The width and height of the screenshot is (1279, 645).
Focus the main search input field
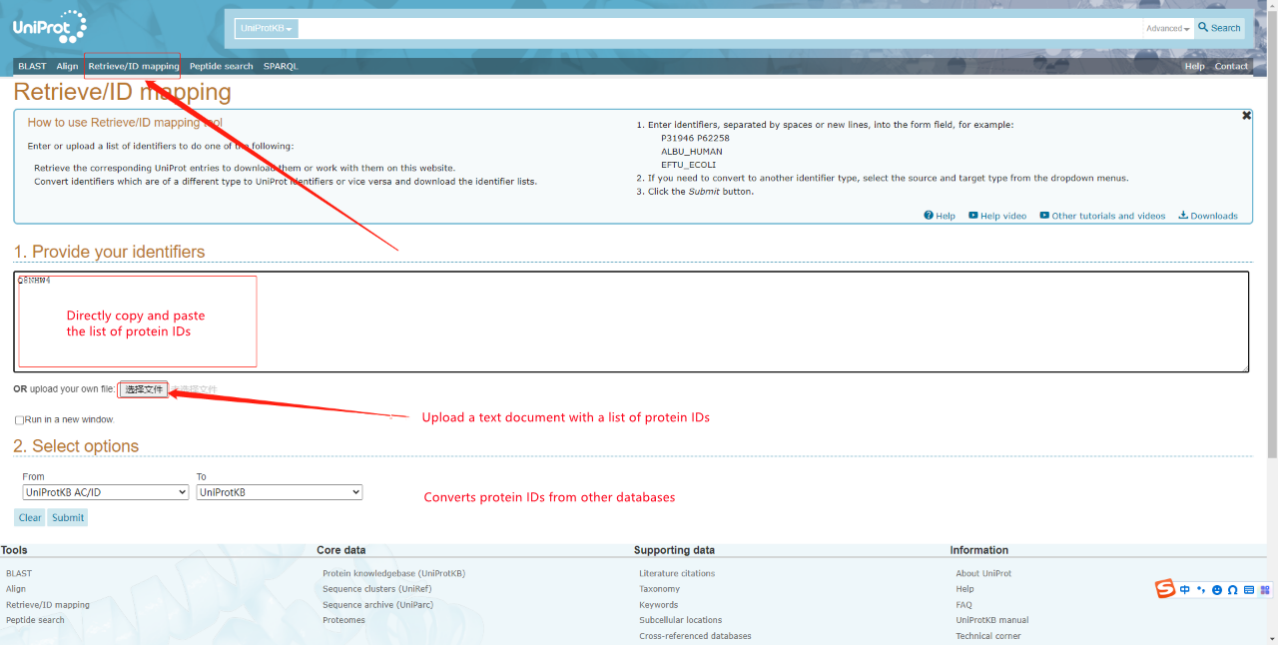(720, 29)
